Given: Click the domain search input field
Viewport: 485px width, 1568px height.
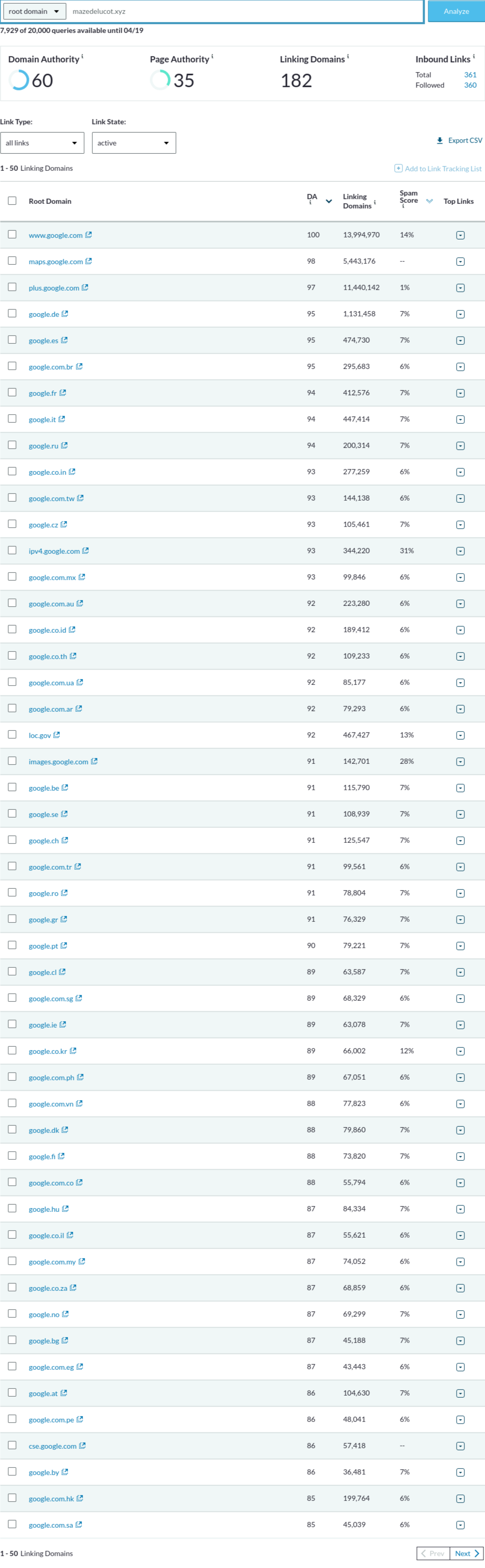Looking at the screenshot, I should tap(245, 11).
